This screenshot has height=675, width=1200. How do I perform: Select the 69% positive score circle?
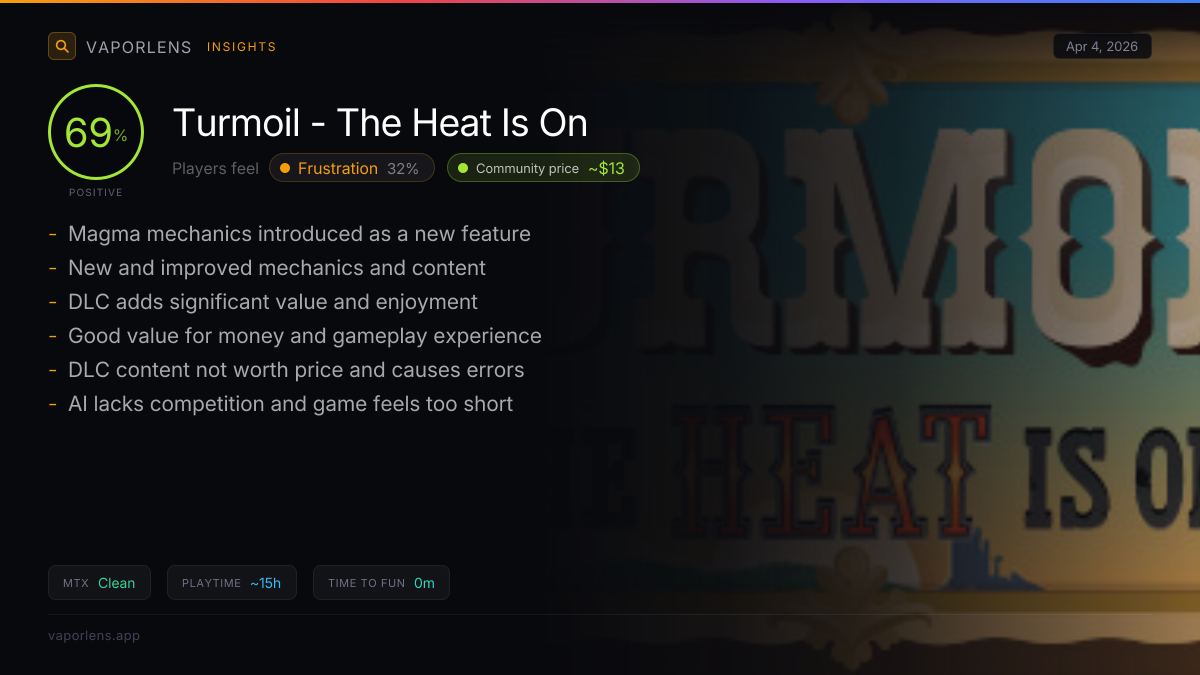pyautogui.click(x=96, y=132)
